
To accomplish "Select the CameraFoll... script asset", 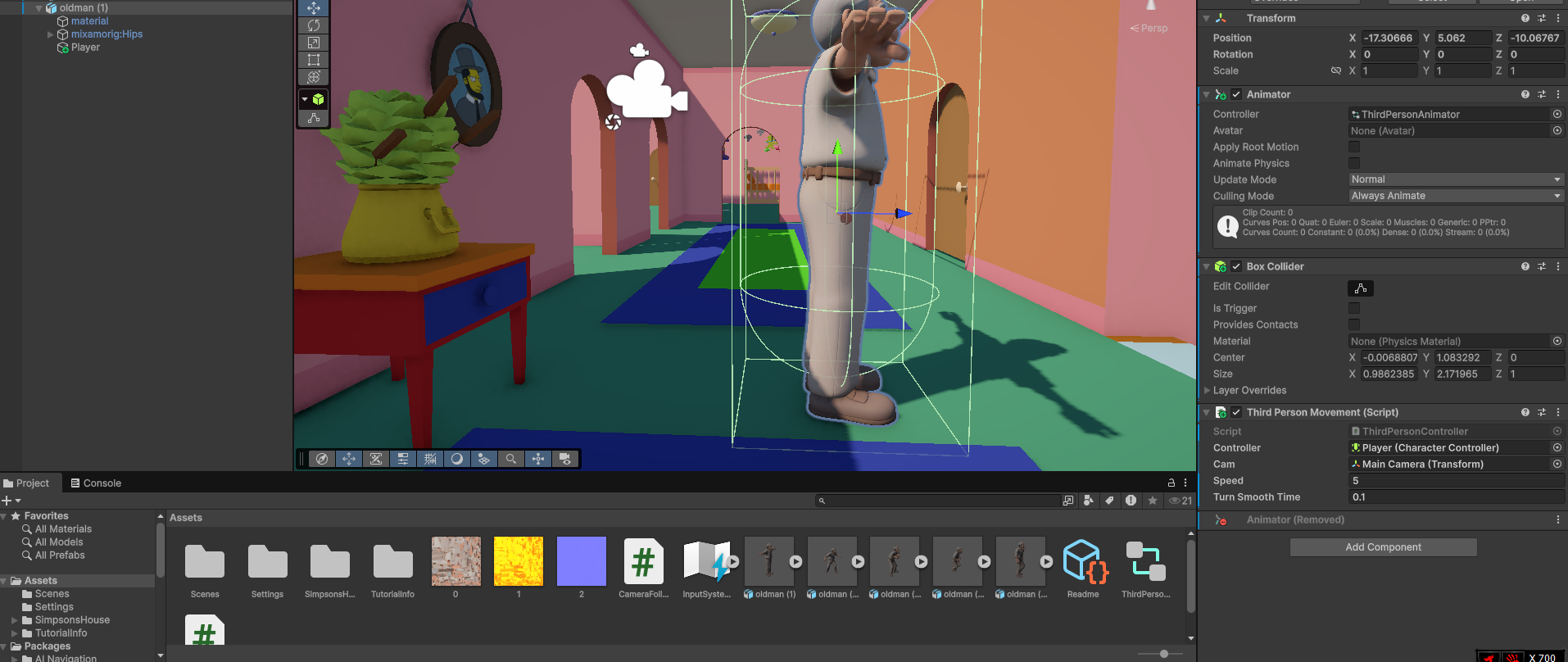I will point(644,569).
